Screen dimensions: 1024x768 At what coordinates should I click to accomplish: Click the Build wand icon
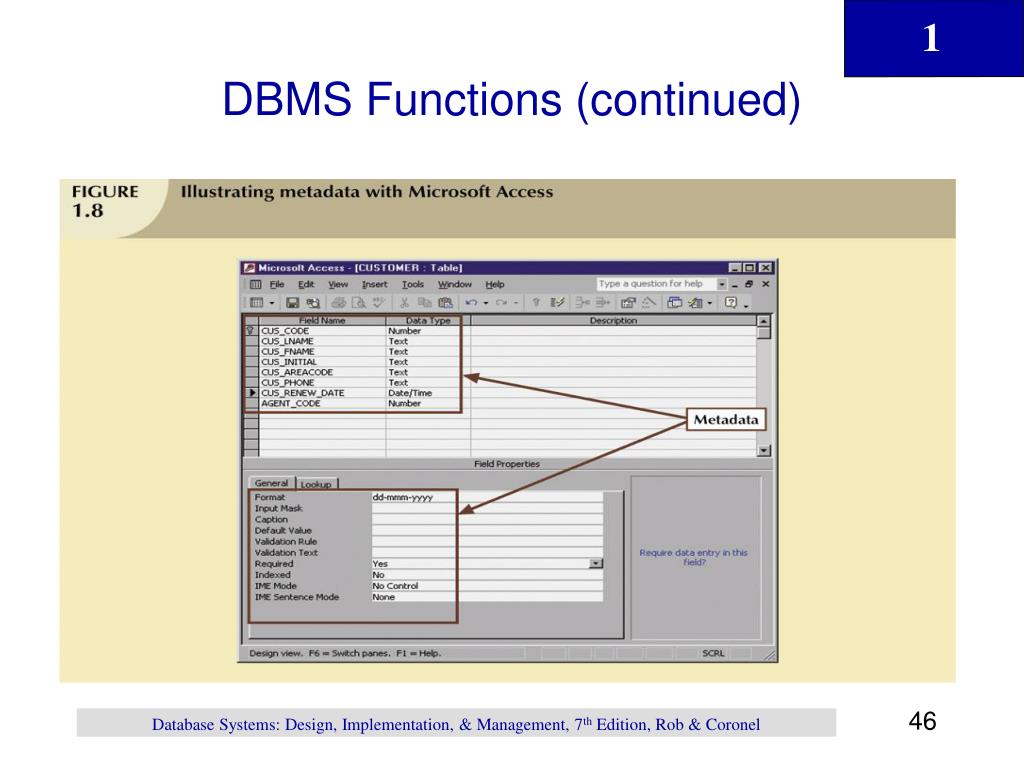coord(648,303)
